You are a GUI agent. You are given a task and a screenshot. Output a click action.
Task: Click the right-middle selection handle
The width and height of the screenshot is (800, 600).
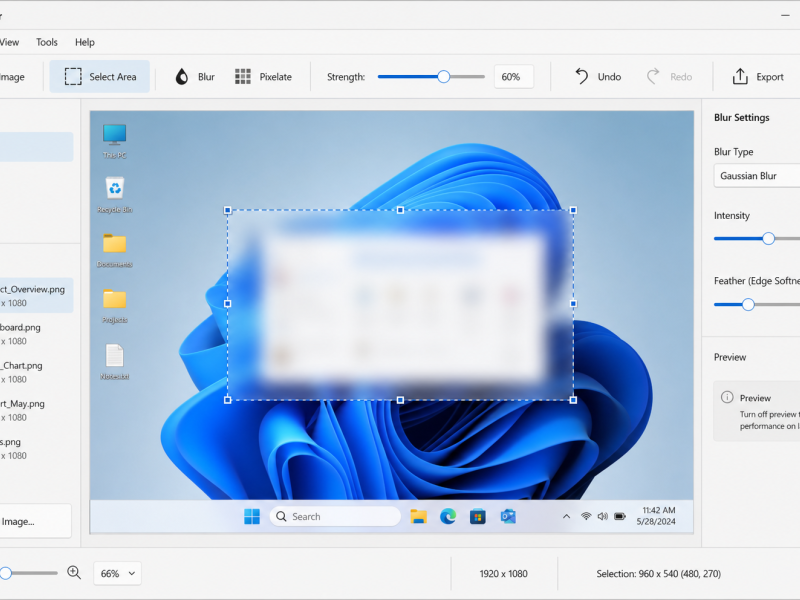point(573,304)
